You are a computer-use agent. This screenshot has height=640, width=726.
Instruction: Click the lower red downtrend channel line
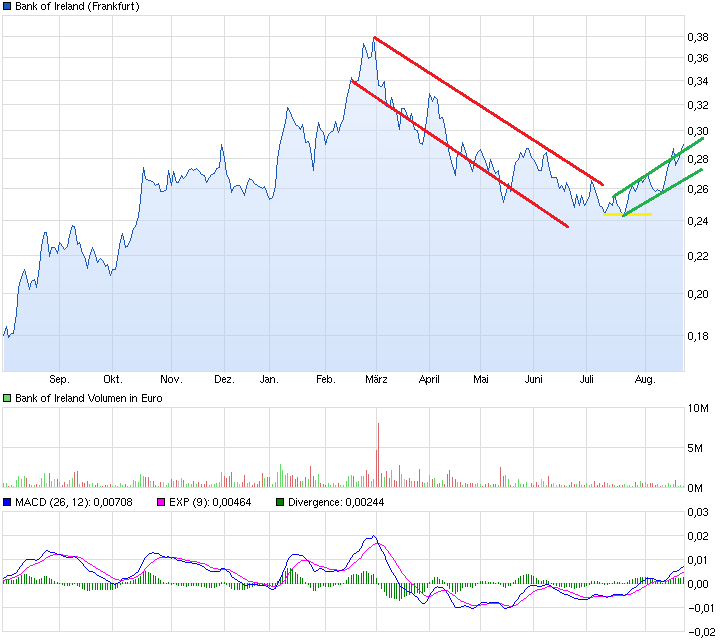459,154
